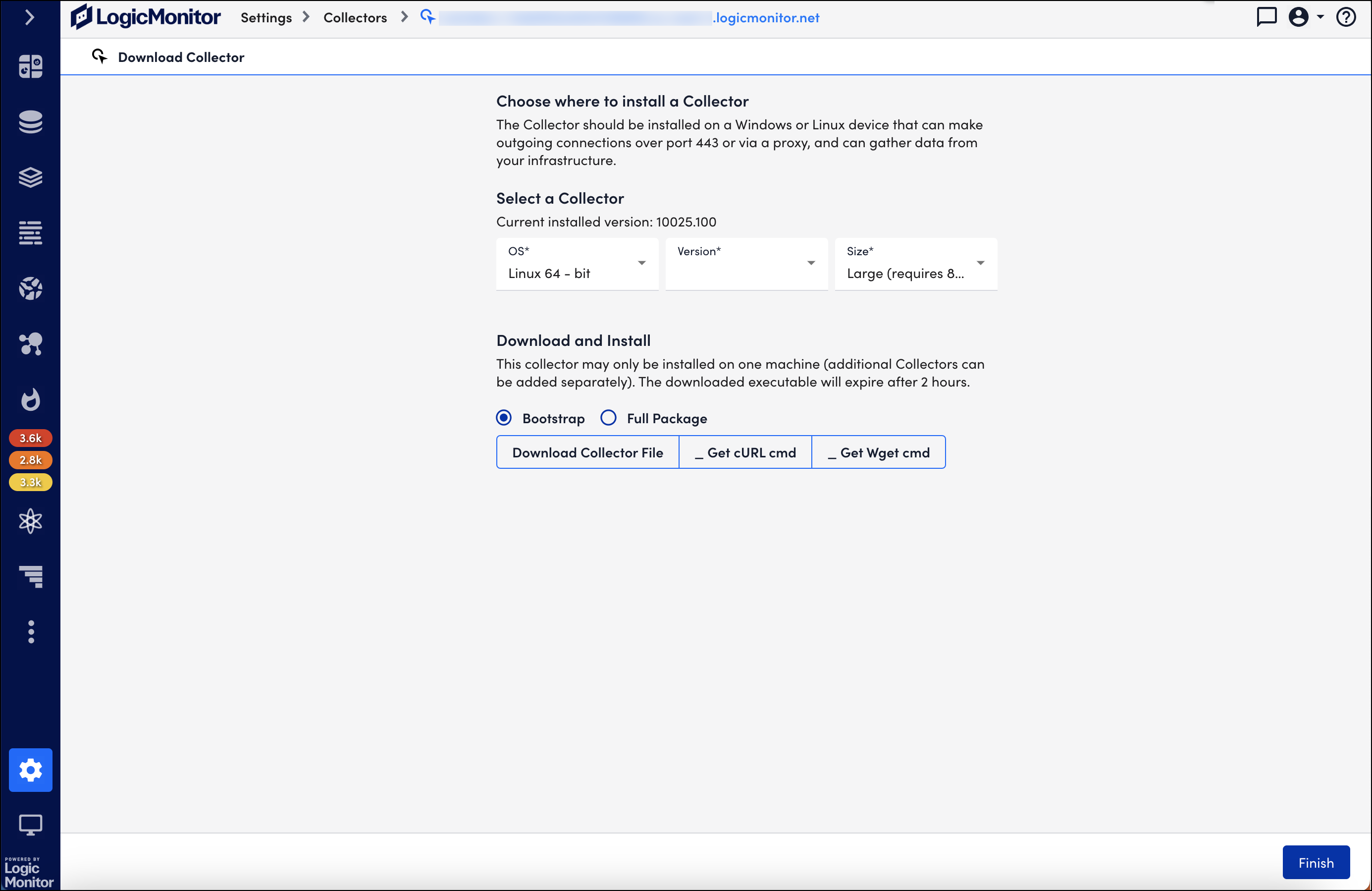Open Settings from the breadcrumb trail
1372x891 pixels.
tap(266, 17)
